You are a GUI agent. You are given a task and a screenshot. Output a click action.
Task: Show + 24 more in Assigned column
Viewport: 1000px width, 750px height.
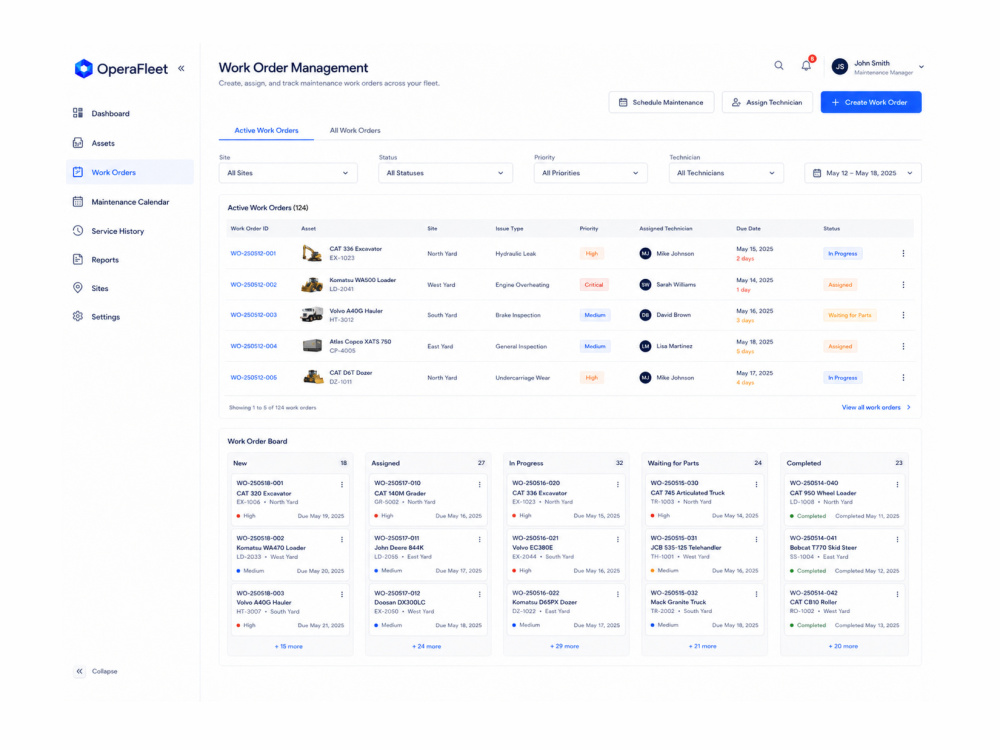click(426, 646)
